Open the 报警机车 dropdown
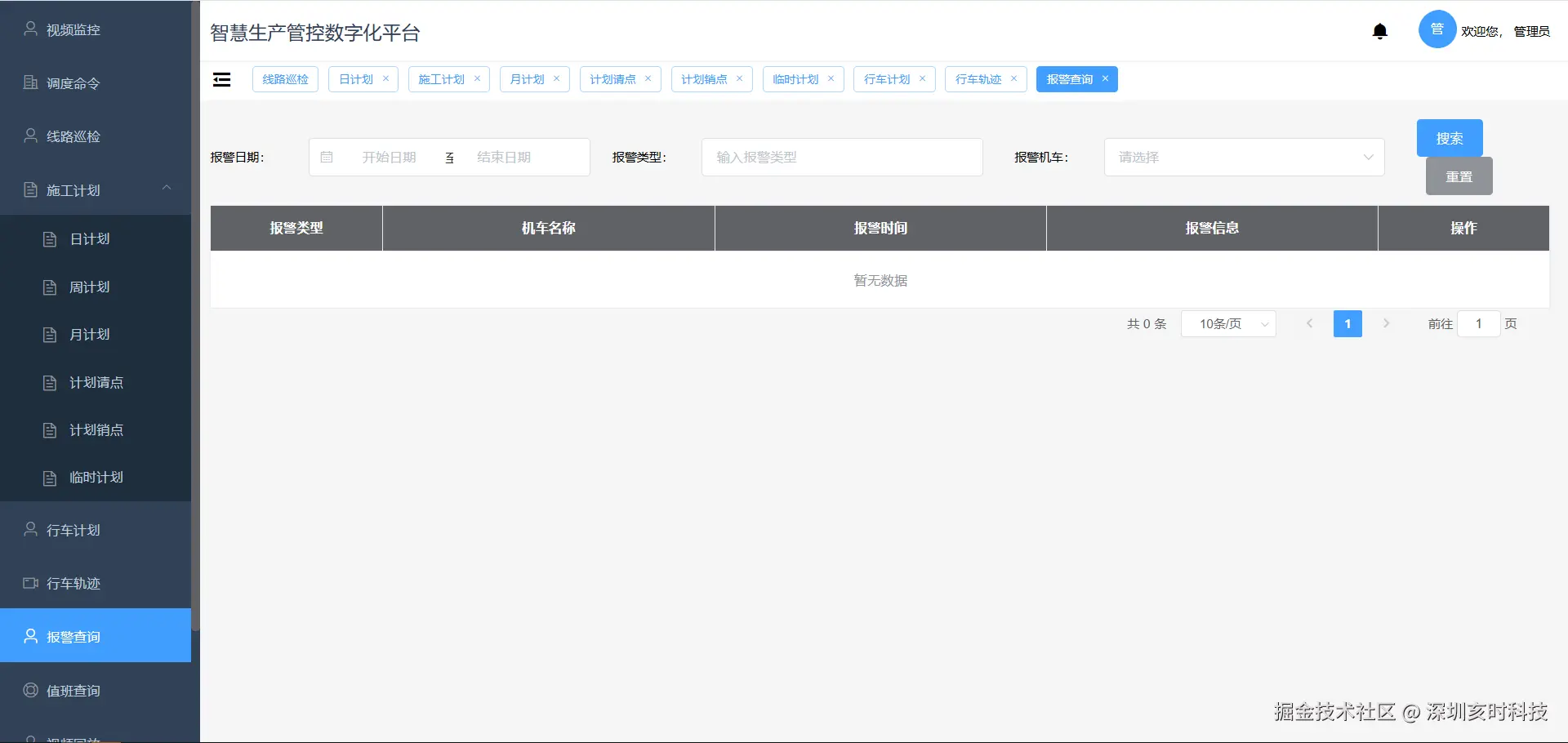The width and height of the screenshot is (1568, 743). pyautogui.click(x=1245, y=157)
